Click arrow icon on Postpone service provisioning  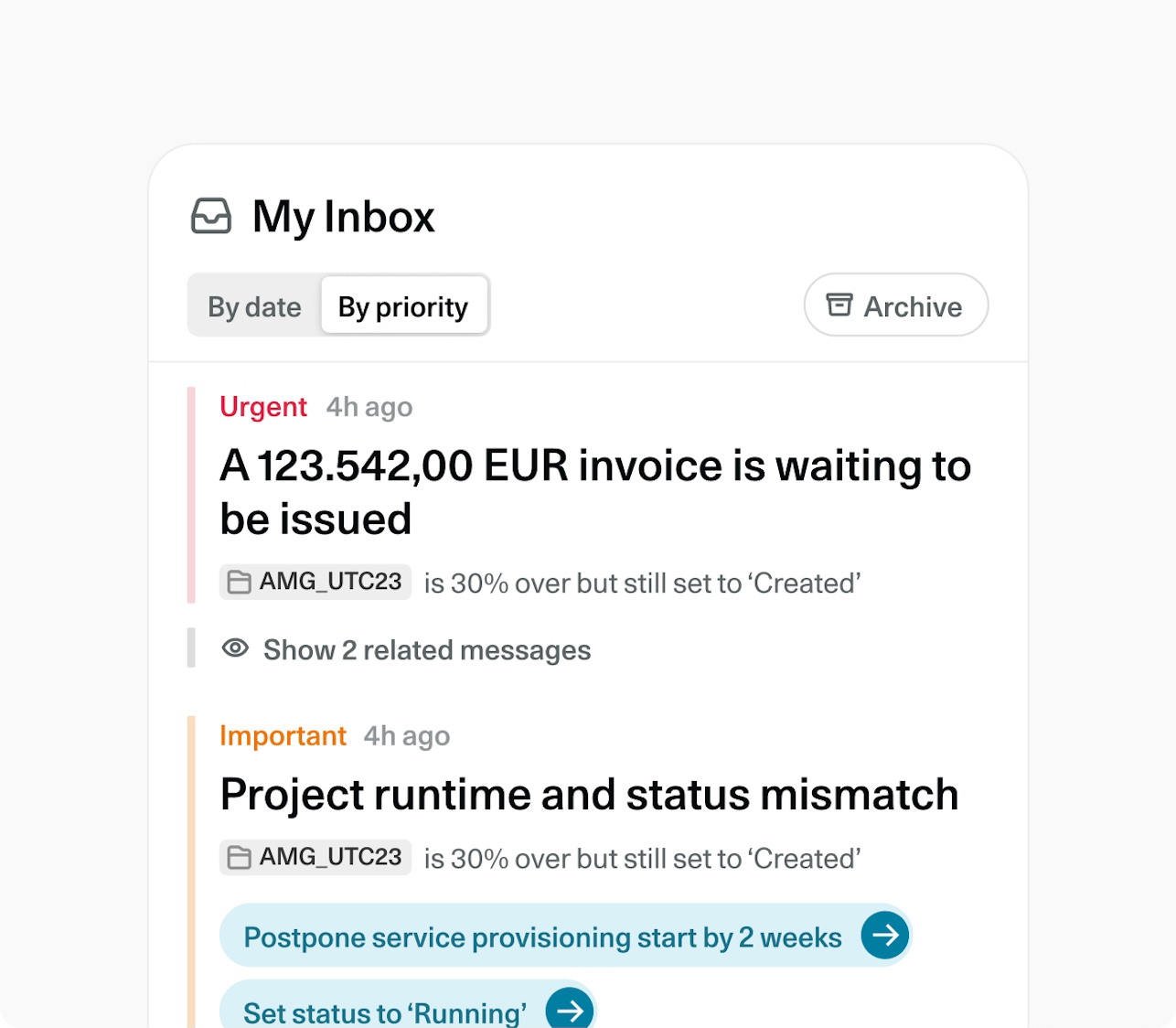(884, 935)
